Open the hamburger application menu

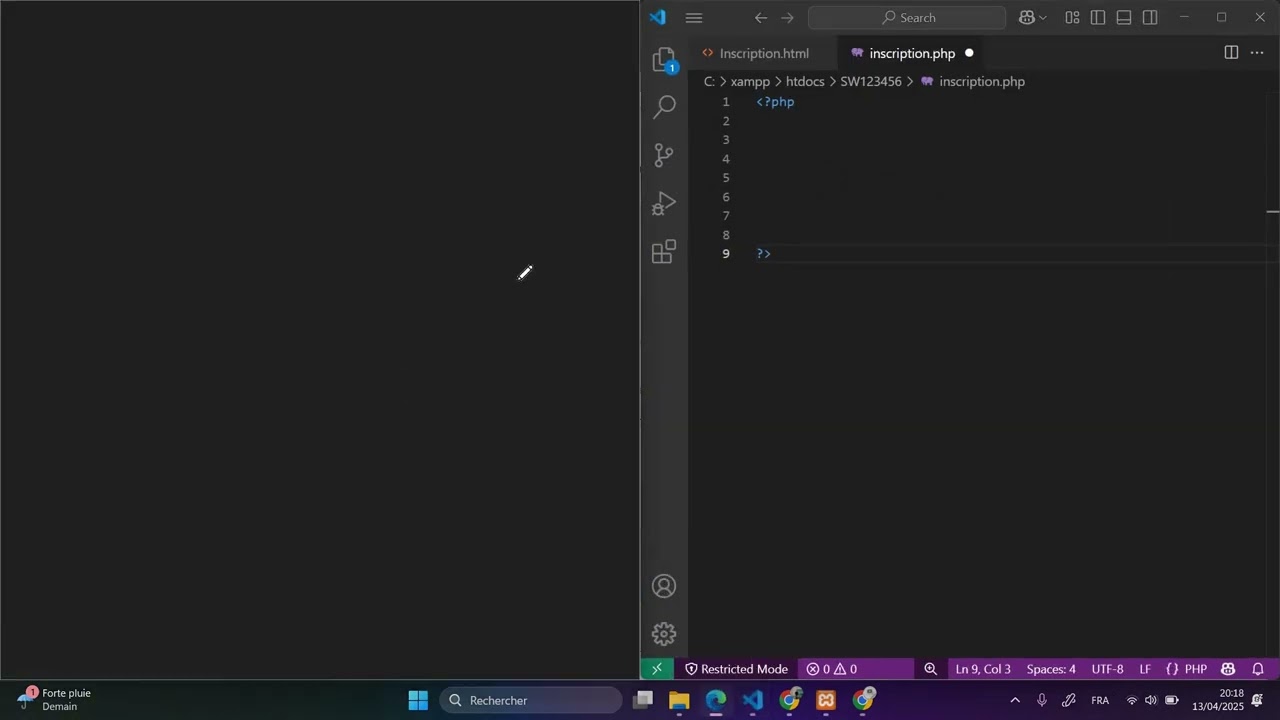694,17
